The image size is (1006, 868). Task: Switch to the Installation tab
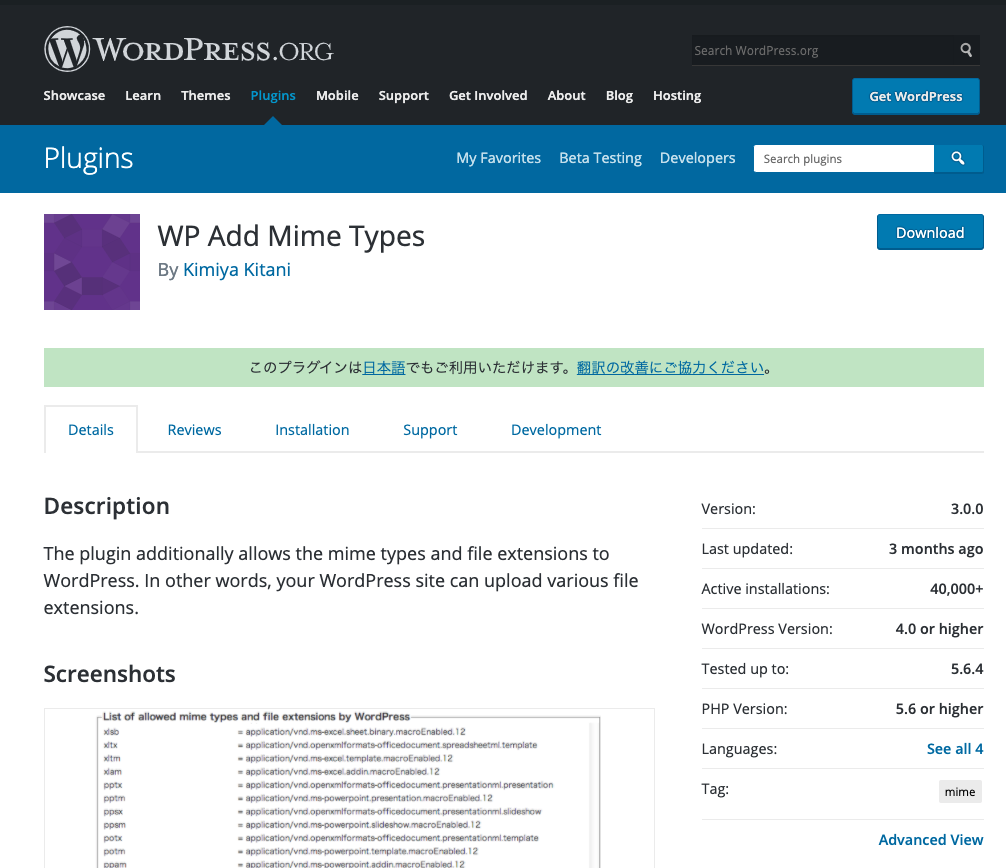312,430
